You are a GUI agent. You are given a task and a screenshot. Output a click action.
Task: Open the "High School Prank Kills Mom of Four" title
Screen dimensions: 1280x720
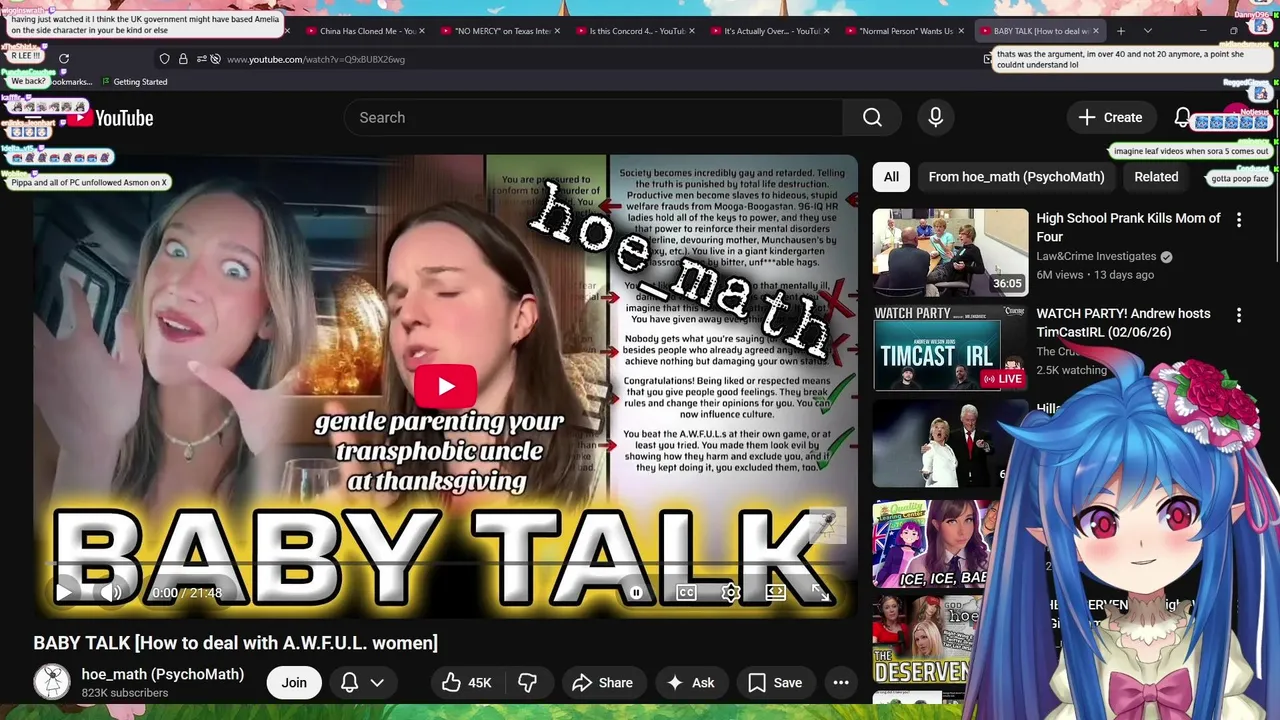pos(1128,227)
